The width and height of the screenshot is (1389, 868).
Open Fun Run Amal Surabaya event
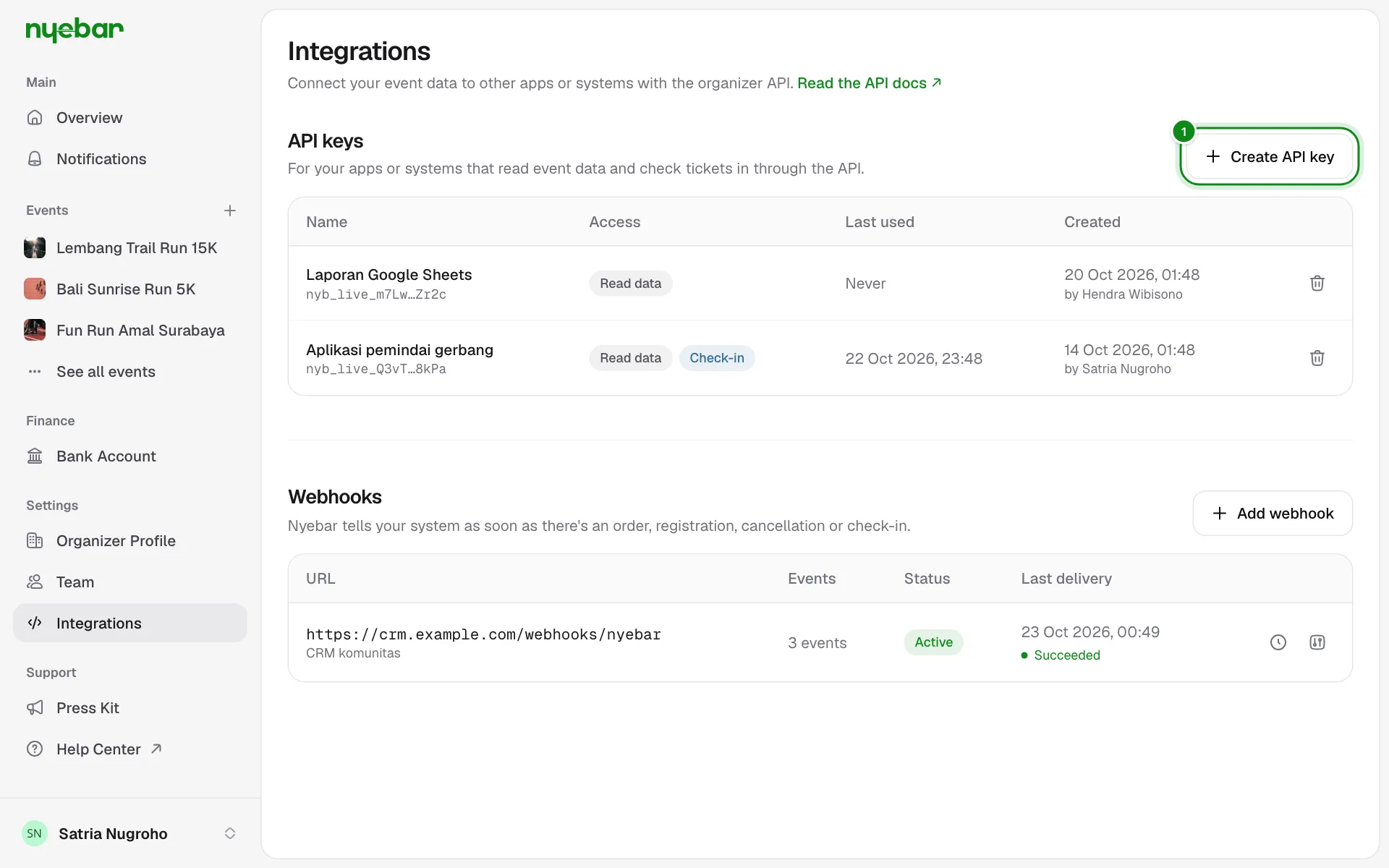(130, 331)
